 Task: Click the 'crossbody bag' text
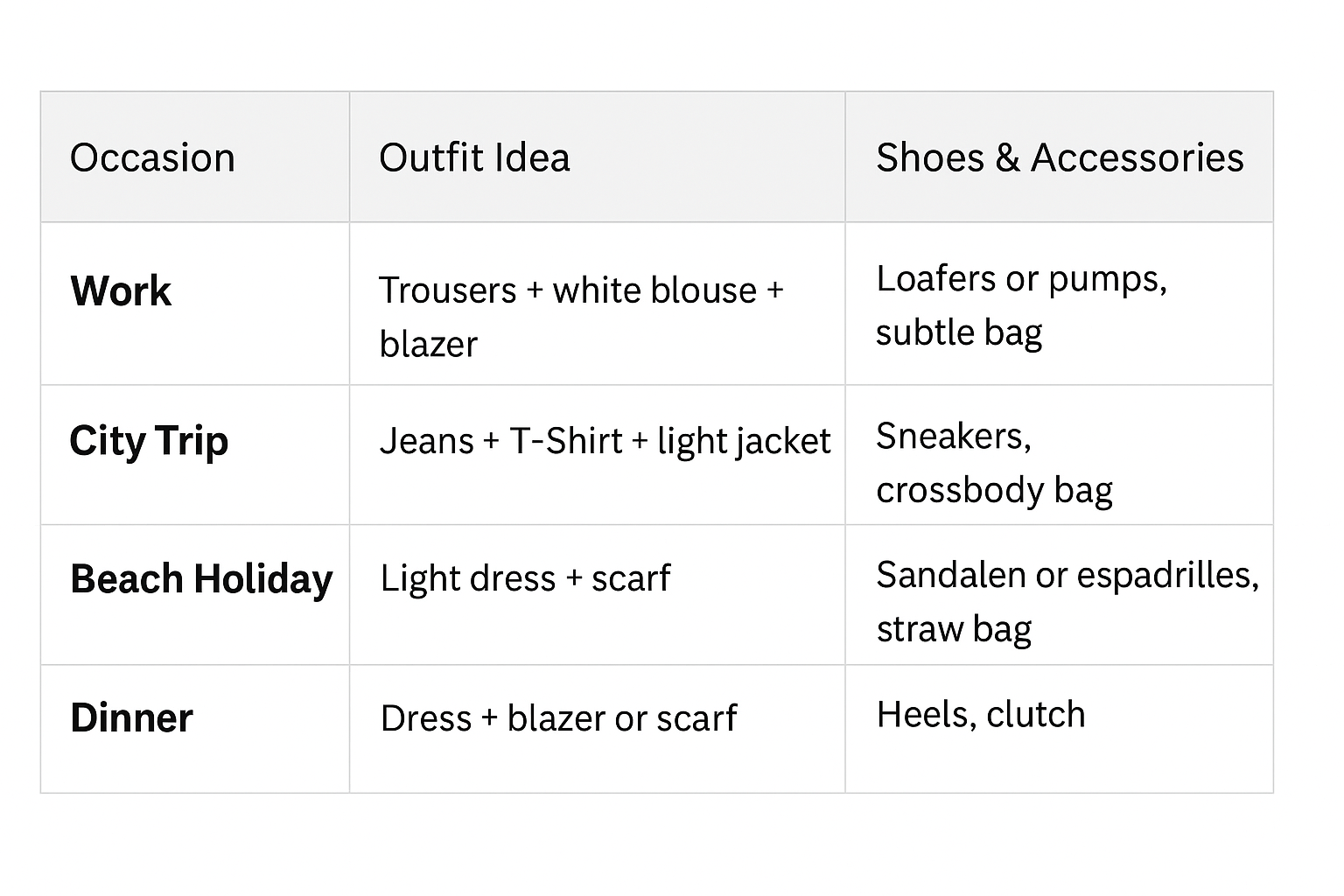tap(994, 490)
